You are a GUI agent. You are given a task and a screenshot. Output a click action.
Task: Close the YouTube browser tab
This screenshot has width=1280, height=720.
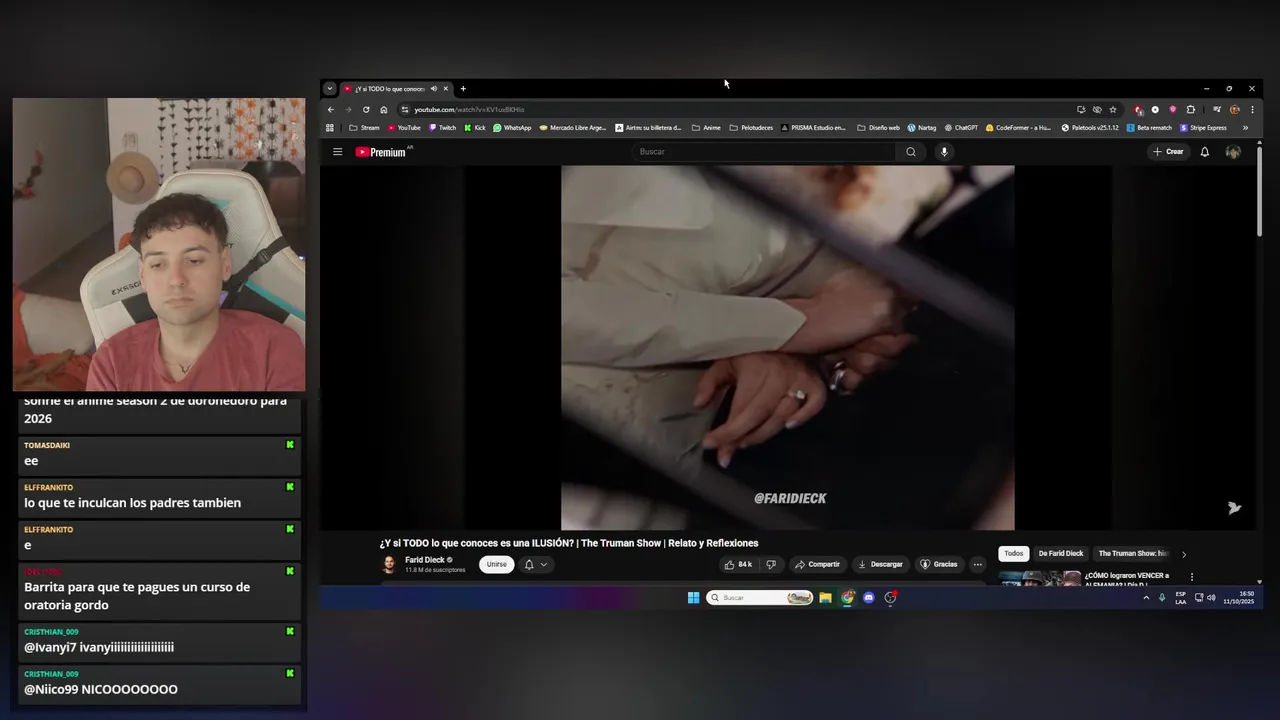point(446,89)
